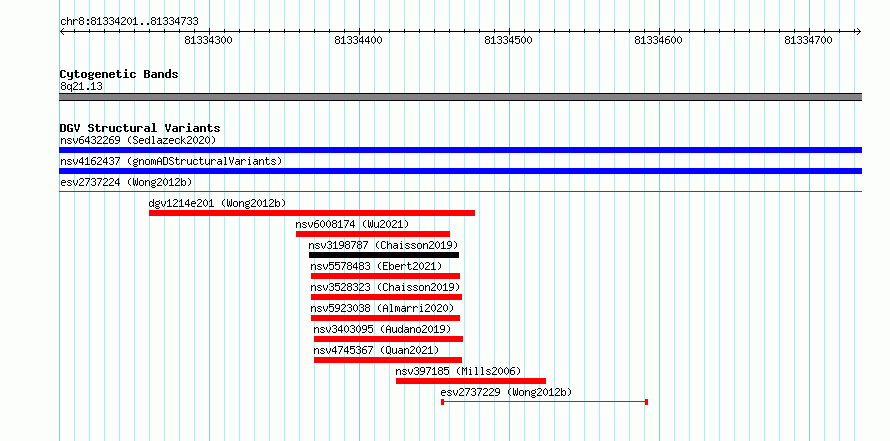Screen dimensions: 890x441
Task: Click the DGV Structural Variants track title
Action: coord(140,128)
